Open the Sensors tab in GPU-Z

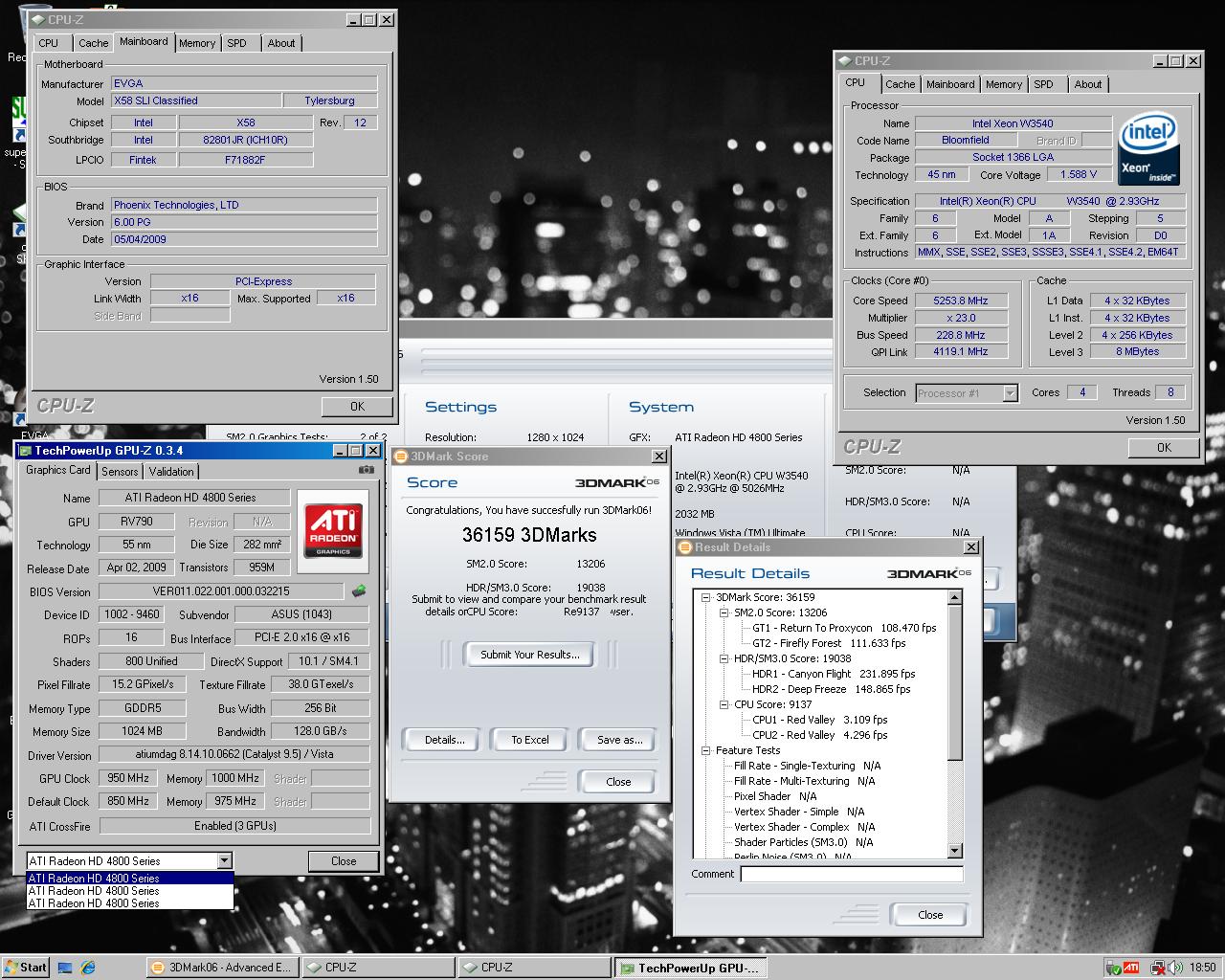pos(120,472)
